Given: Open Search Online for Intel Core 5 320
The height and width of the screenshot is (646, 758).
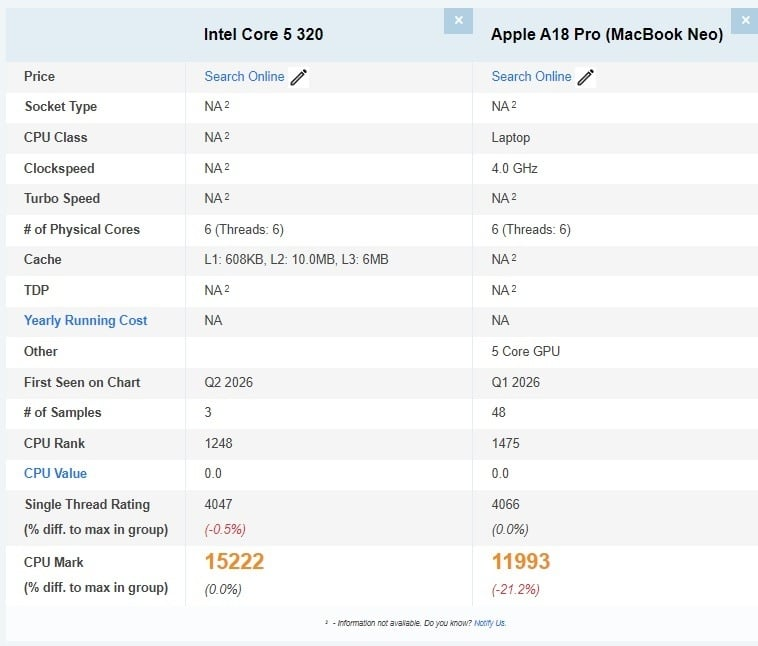Looking at the screenshot, I should pyautogui.click(x=244, y=76).
